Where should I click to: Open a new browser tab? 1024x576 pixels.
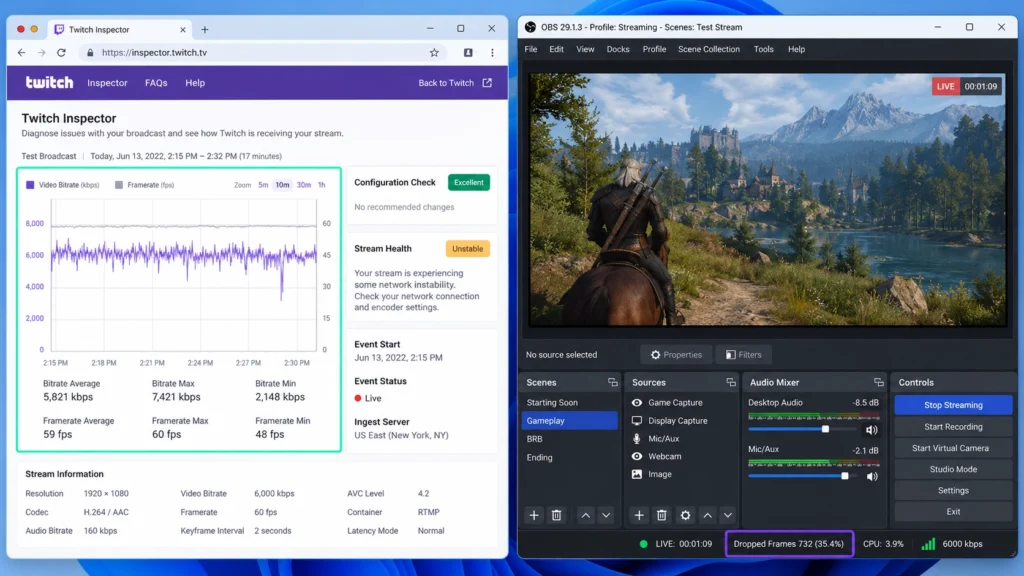204,29
